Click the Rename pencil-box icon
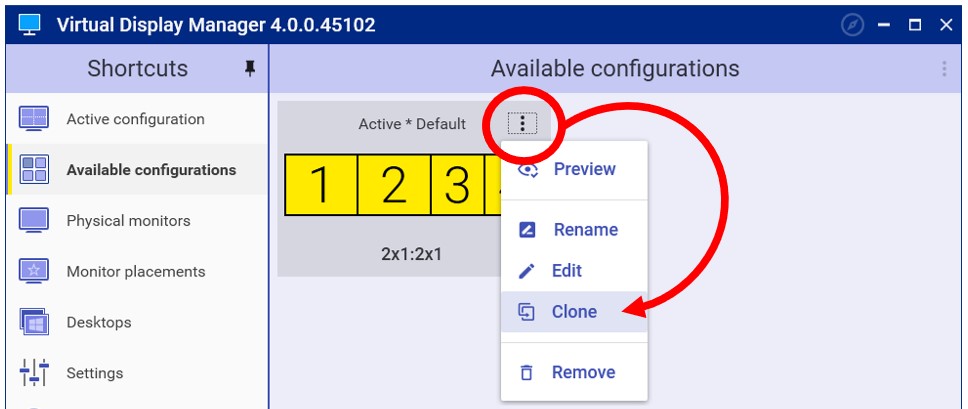The width and height of the screenshot is (968, 409). (527, 230)
